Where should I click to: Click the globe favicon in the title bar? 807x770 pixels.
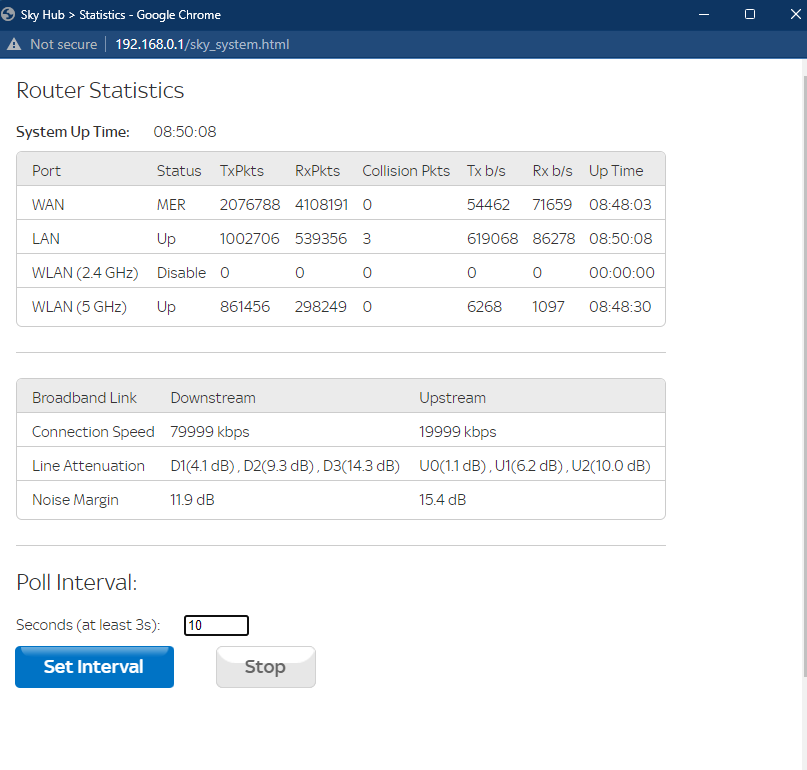tap(10, 15)
